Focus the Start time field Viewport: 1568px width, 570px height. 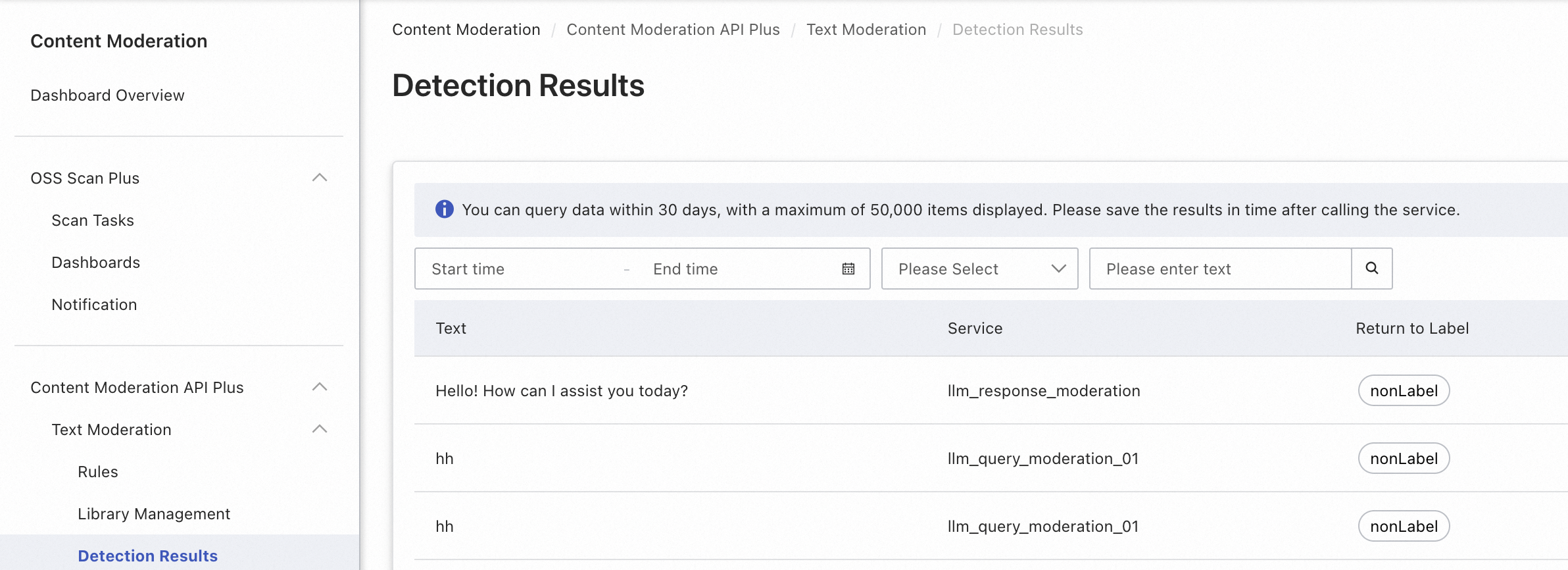(520, 269)
